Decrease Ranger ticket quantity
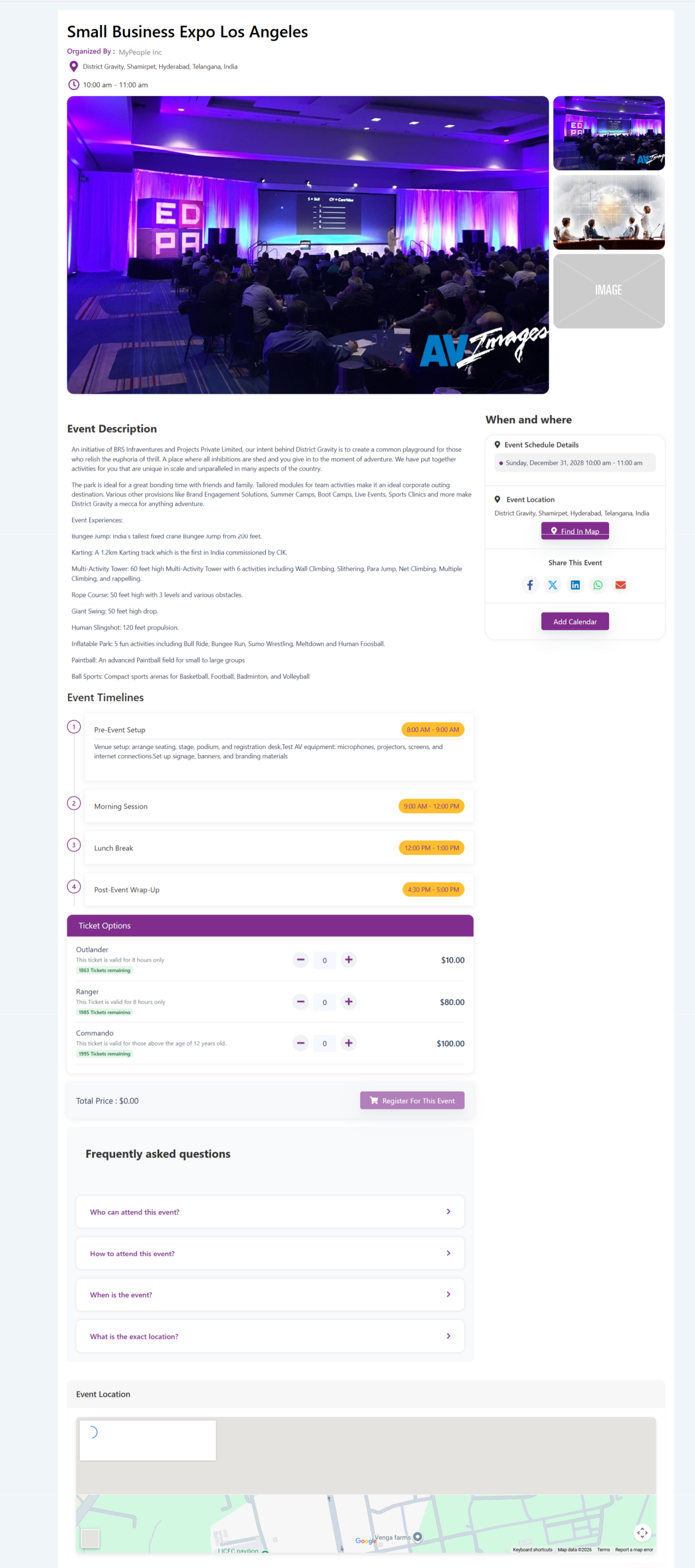 (301, 1001)
